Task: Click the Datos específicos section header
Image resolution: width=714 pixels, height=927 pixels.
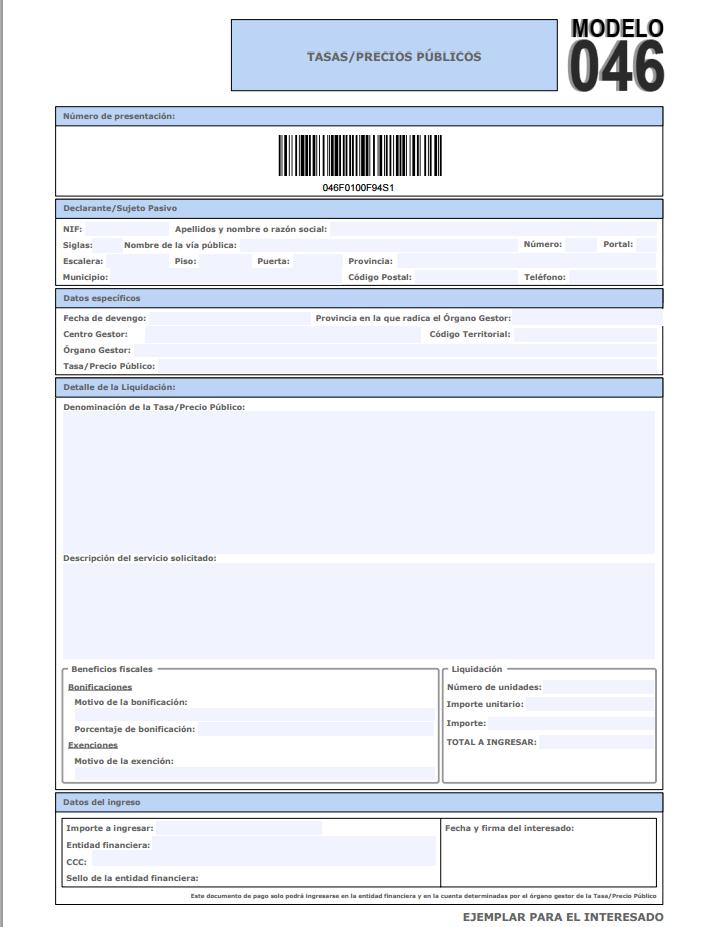Action: click(x=359, y=299)
